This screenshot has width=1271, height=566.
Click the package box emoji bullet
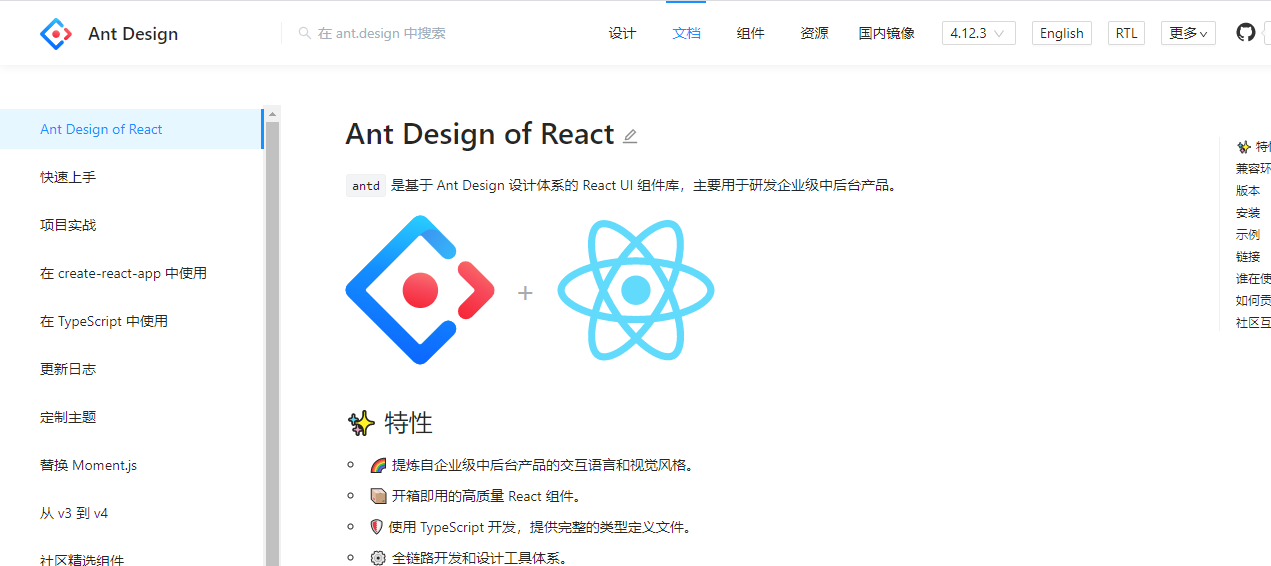point(378,496)
